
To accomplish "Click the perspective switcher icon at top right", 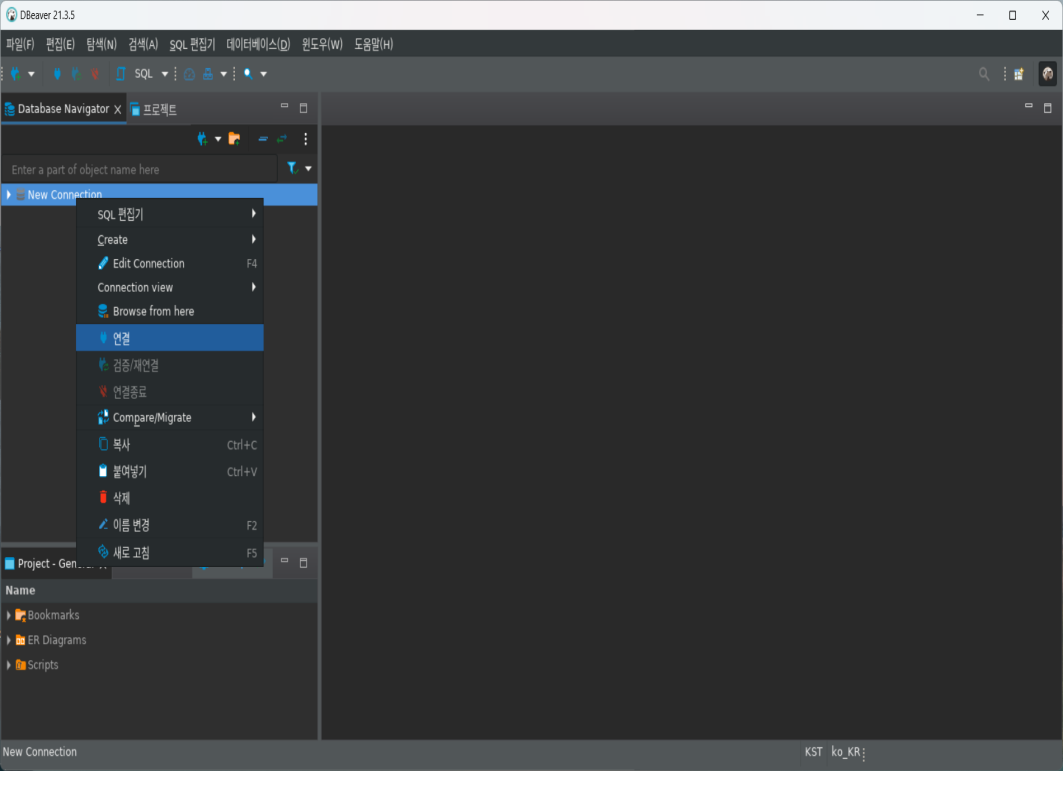I will (x=1019, y=74).
